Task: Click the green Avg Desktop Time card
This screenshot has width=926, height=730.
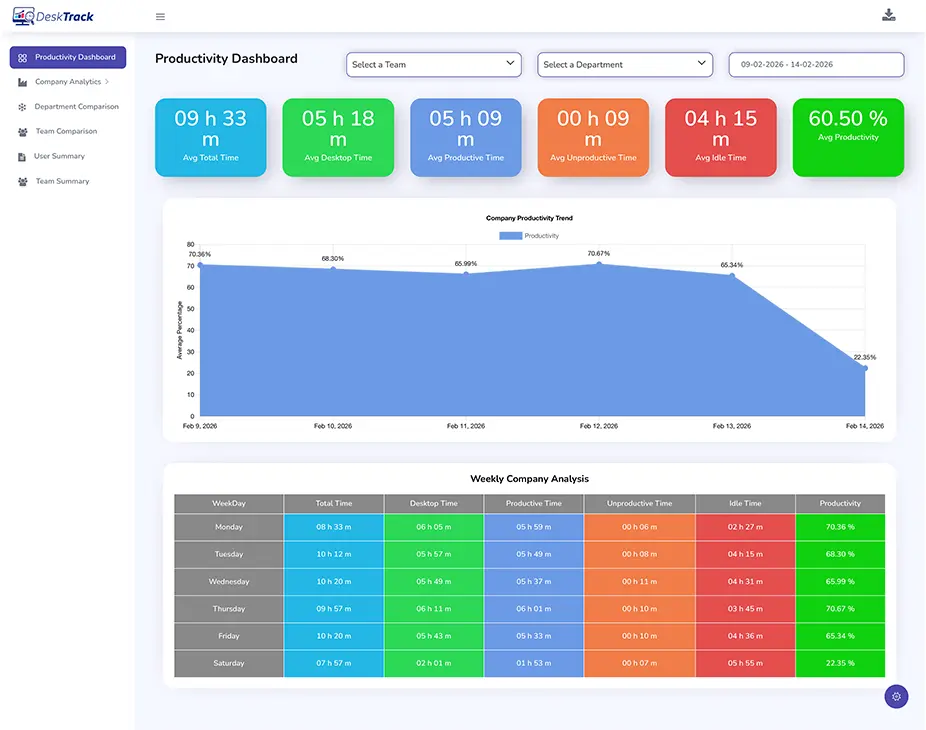Action: (338, 137)
